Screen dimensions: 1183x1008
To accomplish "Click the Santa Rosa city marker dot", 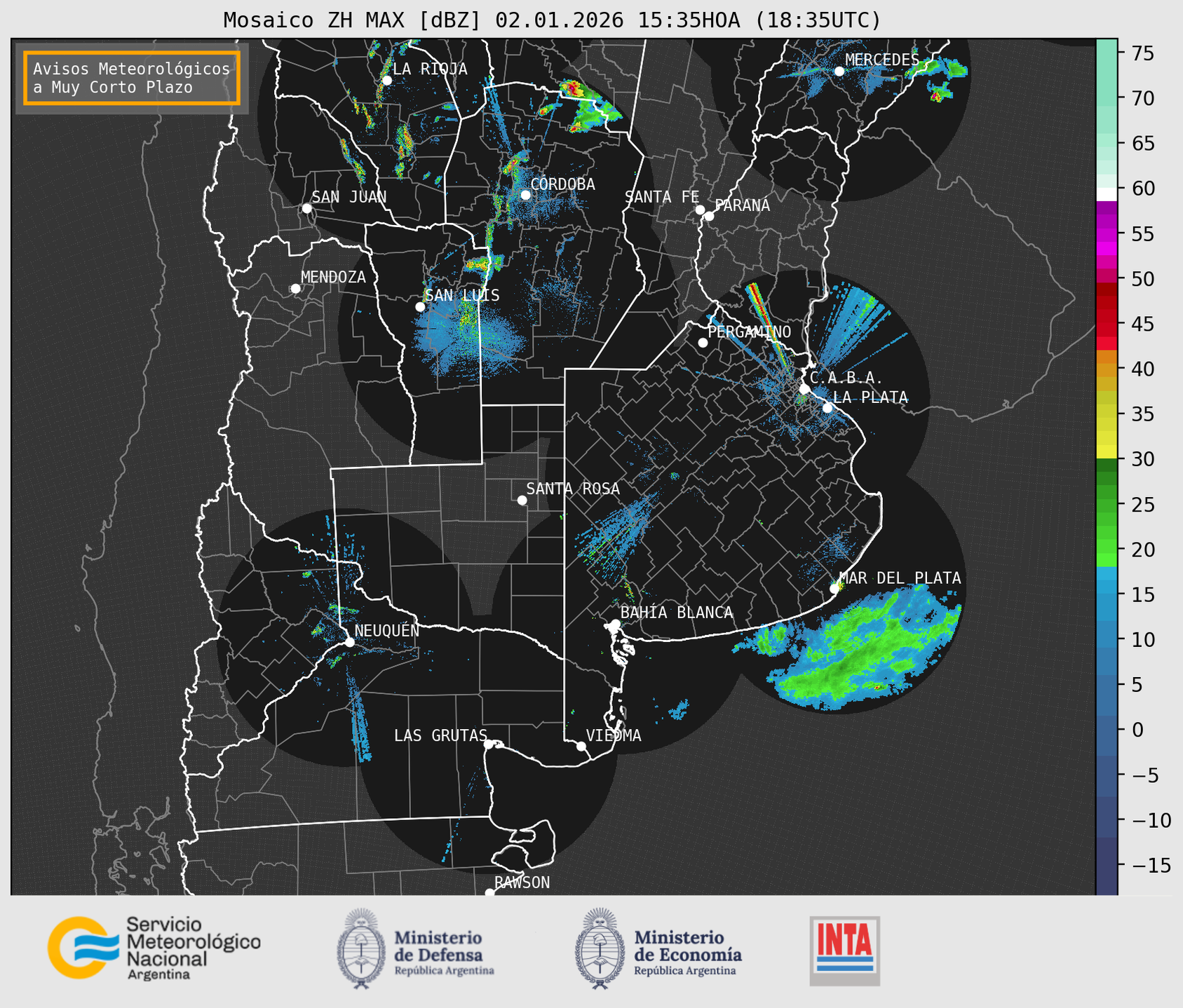I will coord(522,500).
